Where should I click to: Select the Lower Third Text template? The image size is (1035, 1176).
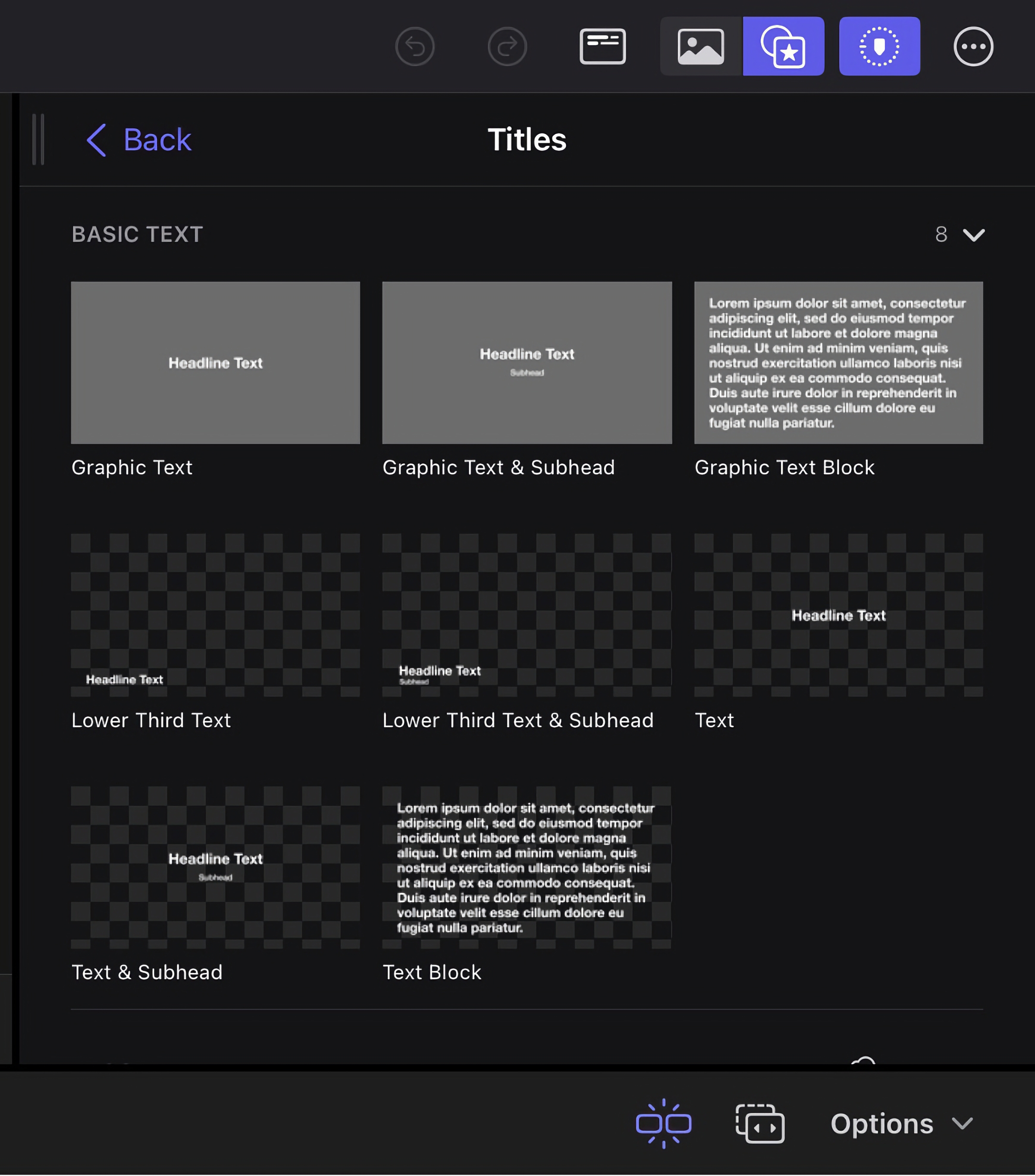click(x=215, y=616)
